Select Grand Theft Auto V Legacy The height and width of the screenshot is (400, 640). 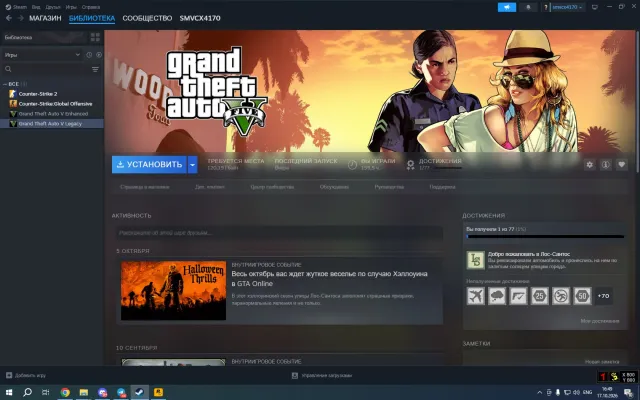52,124
